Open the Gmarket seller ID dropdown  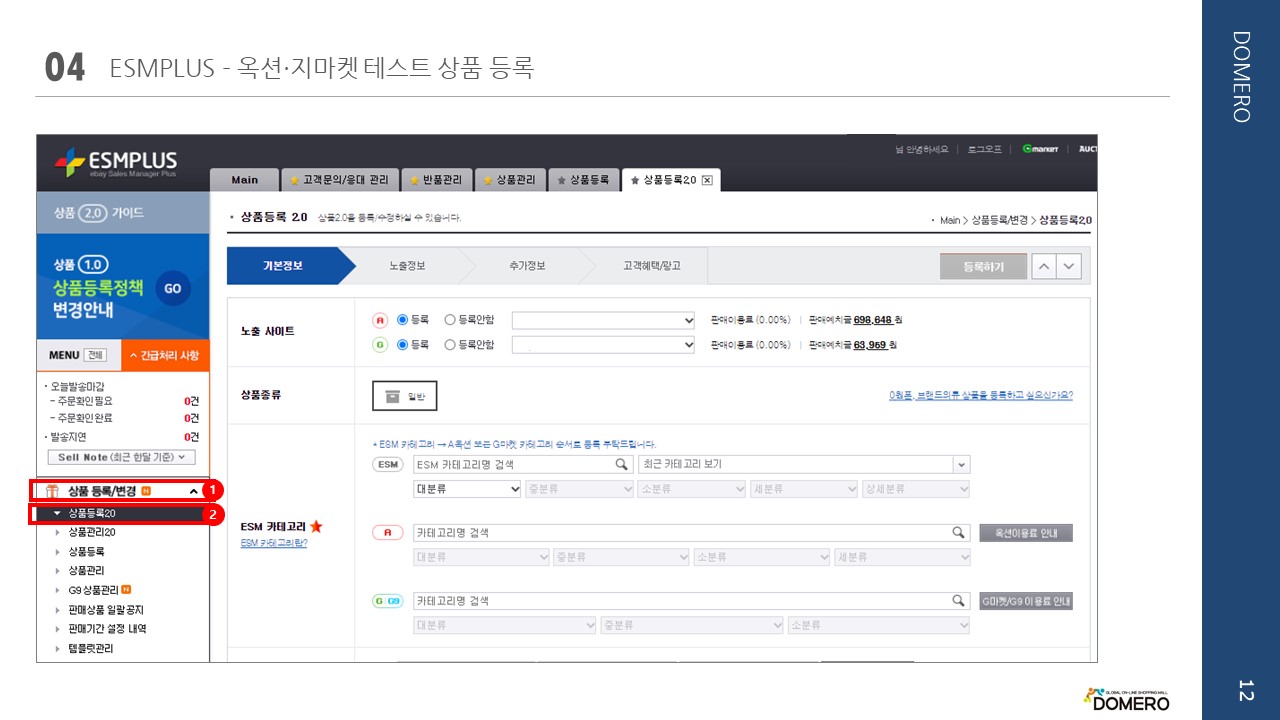tap(603, 345)
